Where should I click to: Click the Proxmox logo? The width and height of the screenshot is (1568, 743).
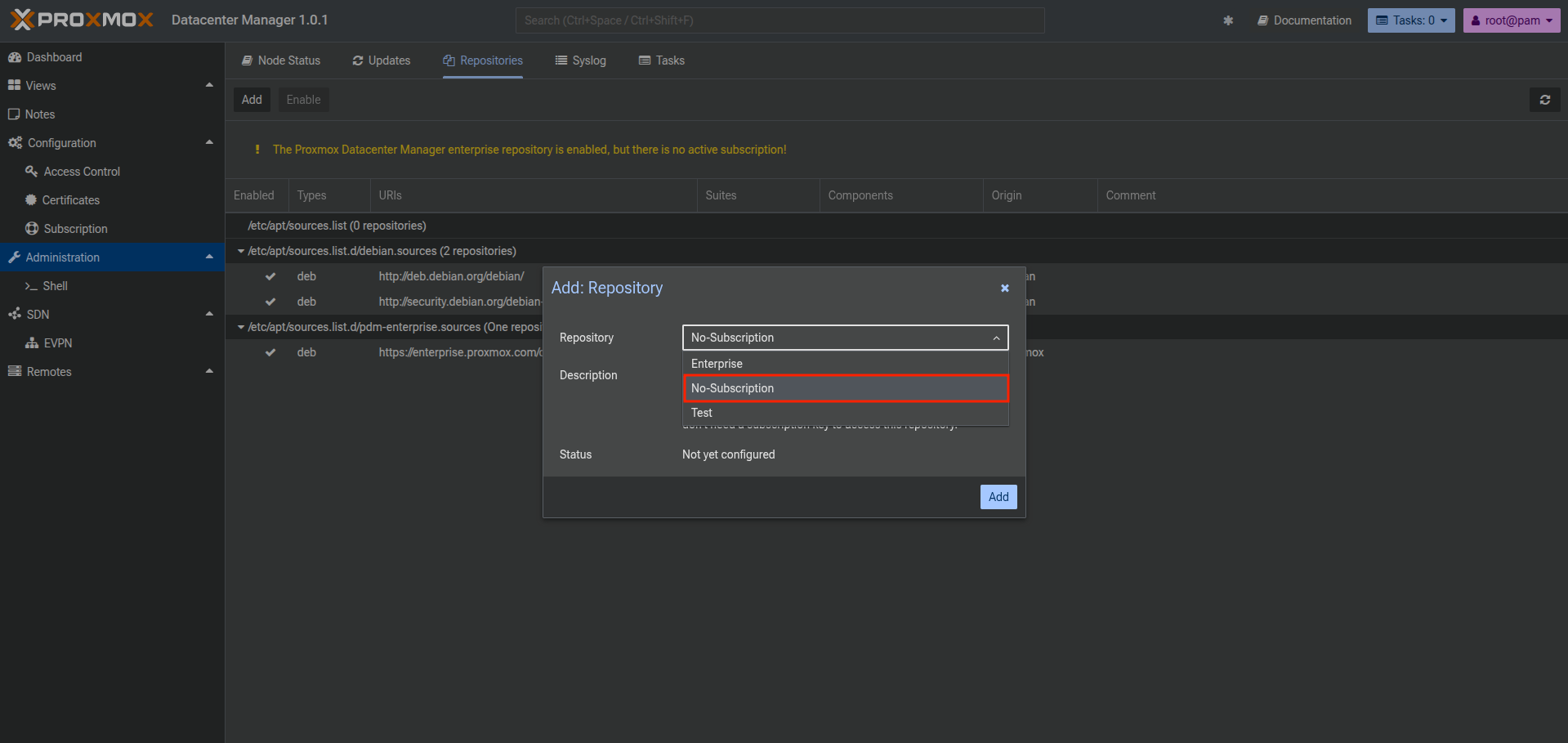82,20
